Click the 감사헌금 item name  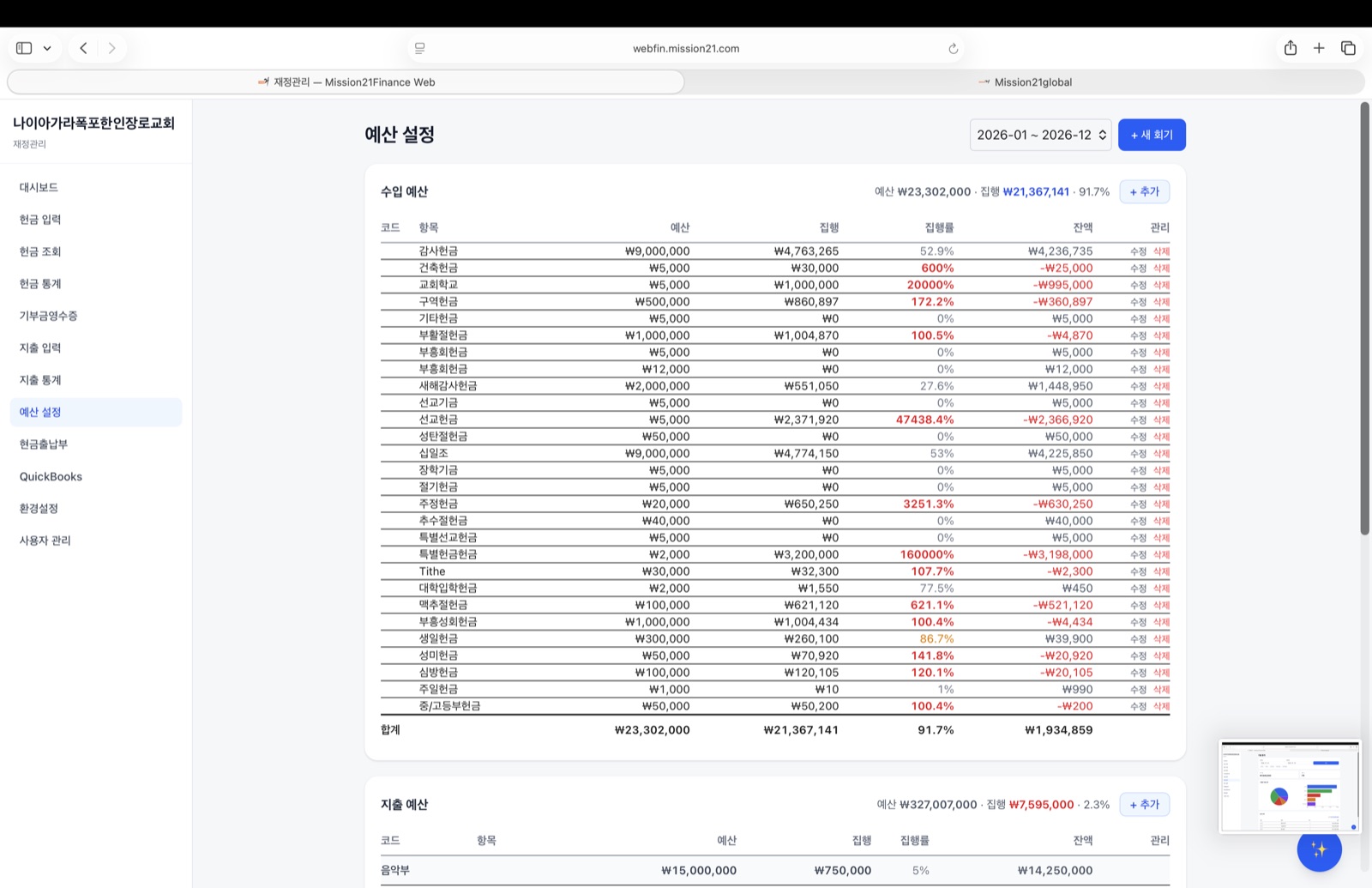coord(438,251)
